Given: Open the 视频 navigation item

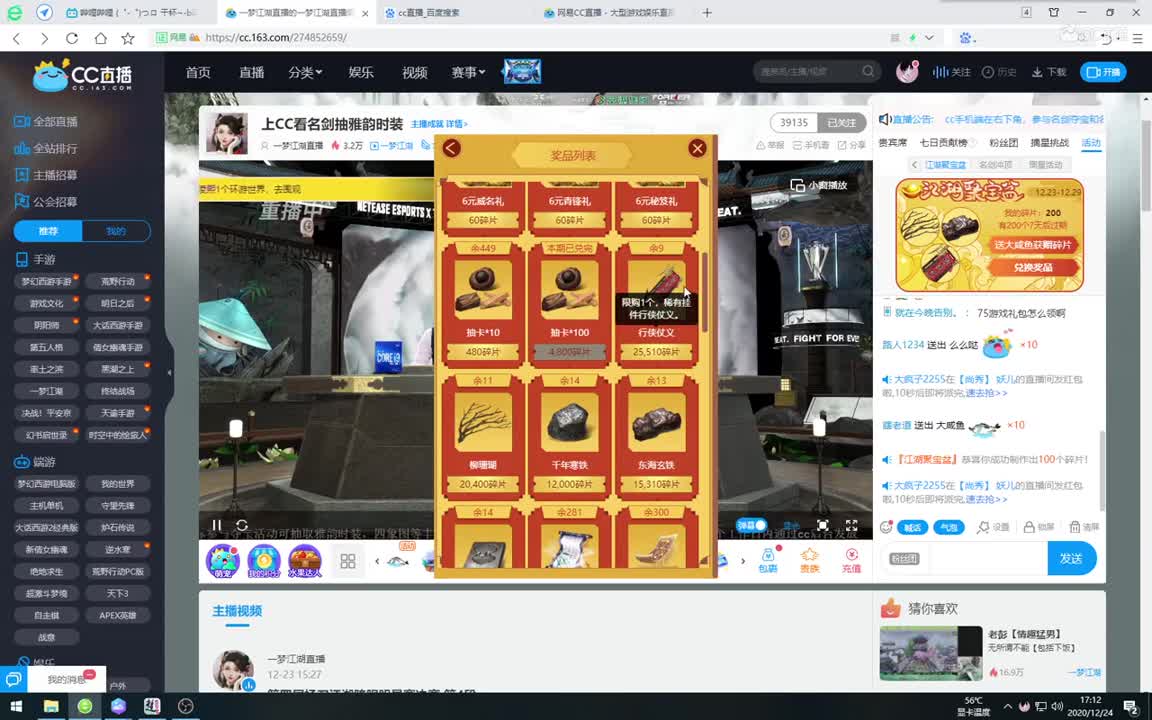Looking at the screenshot, I should pos(414,72).
